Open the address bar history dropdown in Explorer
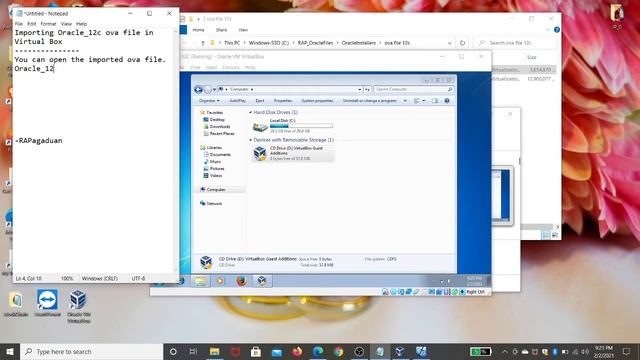The width and height of the screenshot is (640, 360). point(449,43)
